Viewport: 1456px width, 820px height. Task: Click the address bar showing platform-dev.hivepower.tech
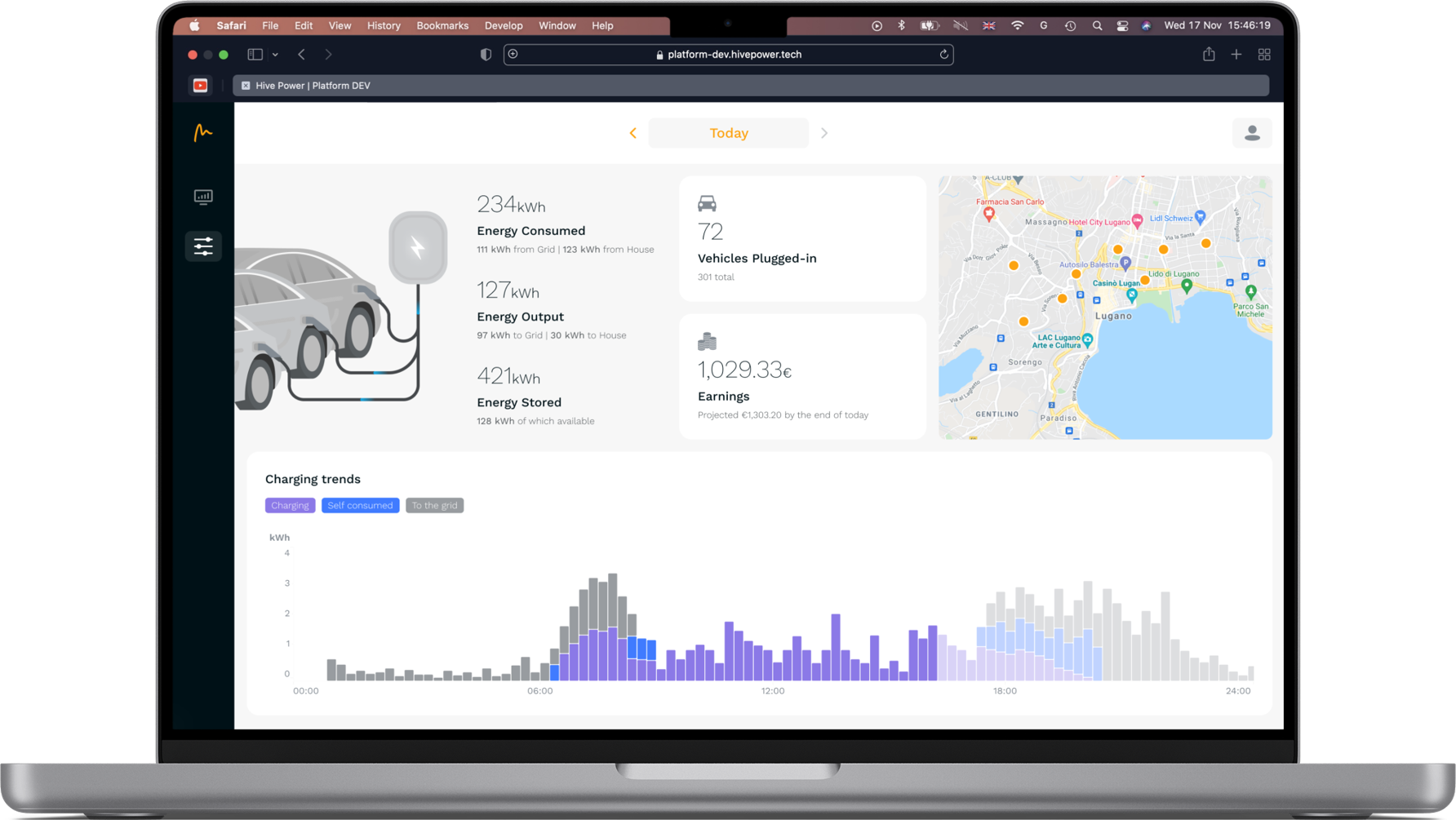tap(728, 55)
